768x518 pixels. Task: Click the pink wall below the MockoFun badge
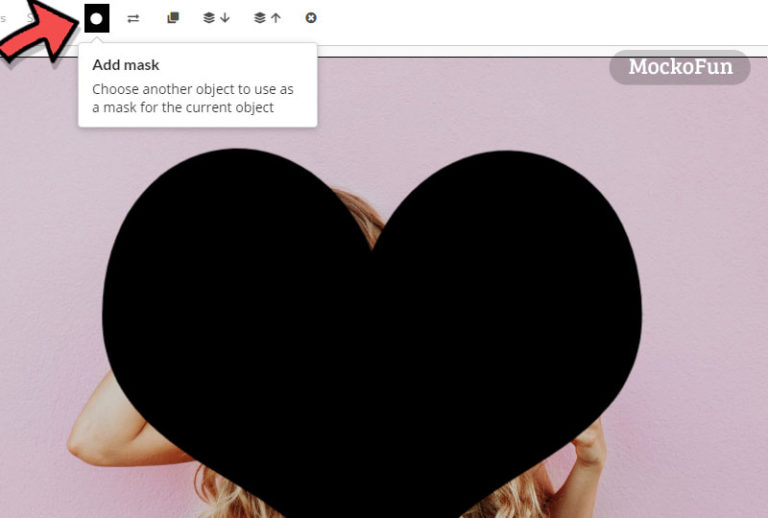point(690,200)
